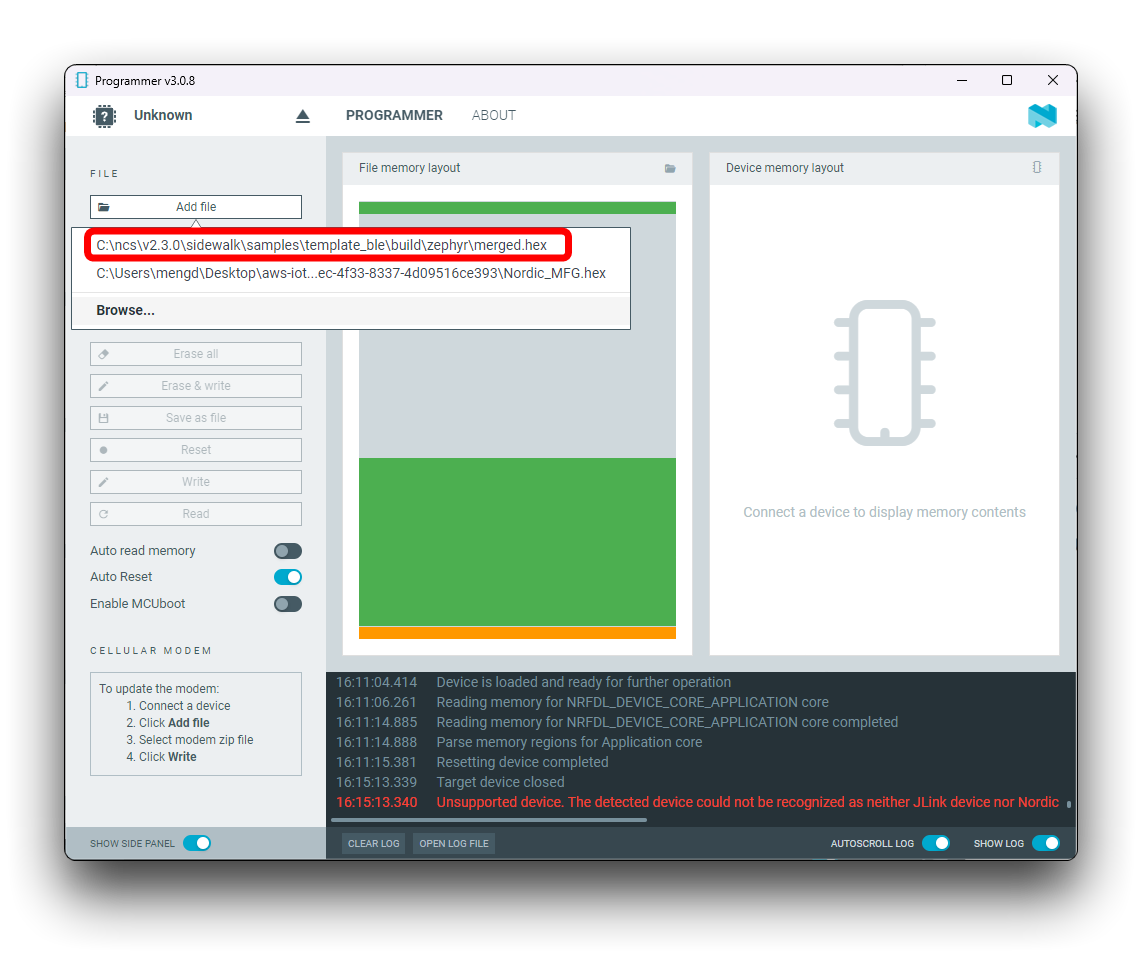Screen dimensions: 1142x957
Task: Turn off Autoscroll Log switch
Action: pos(935,843)
